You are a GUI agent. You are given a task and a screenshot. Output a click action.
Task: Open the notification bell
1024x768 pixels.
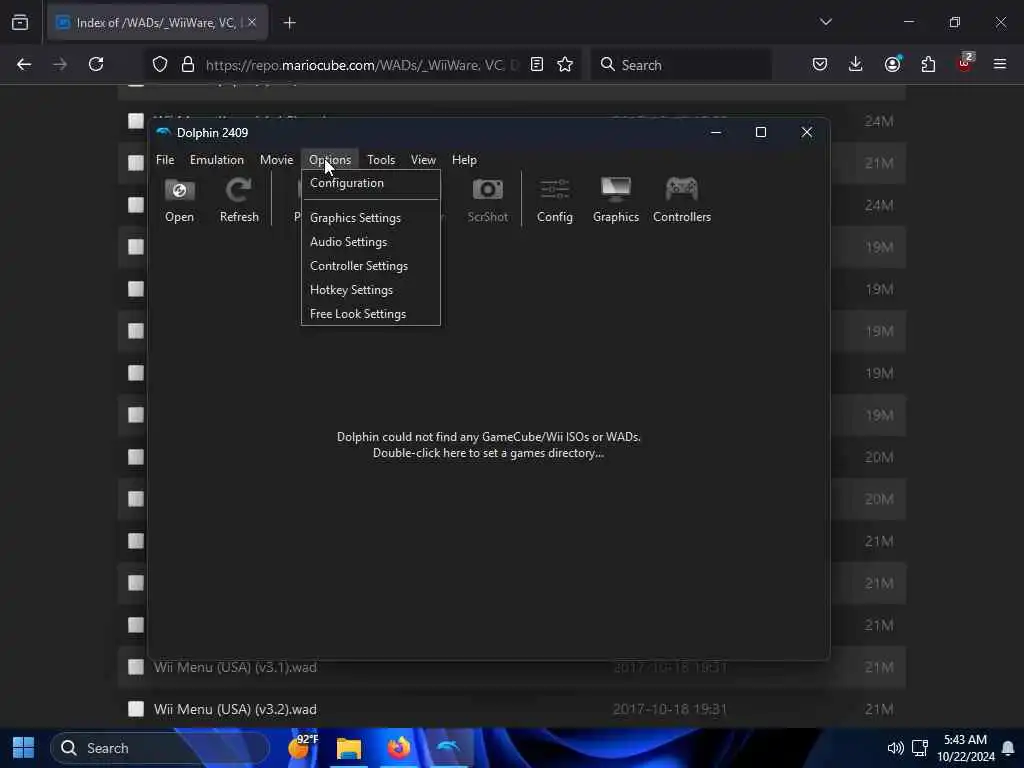pyautogui.click(x=1008, y=748)
